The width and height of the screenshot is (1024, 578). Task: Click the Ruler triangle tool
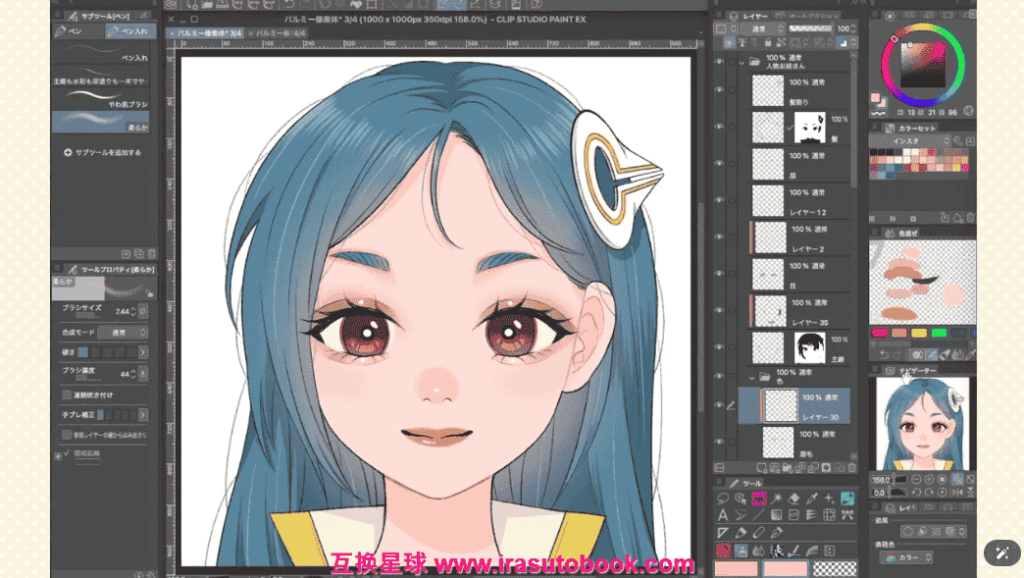722,532
